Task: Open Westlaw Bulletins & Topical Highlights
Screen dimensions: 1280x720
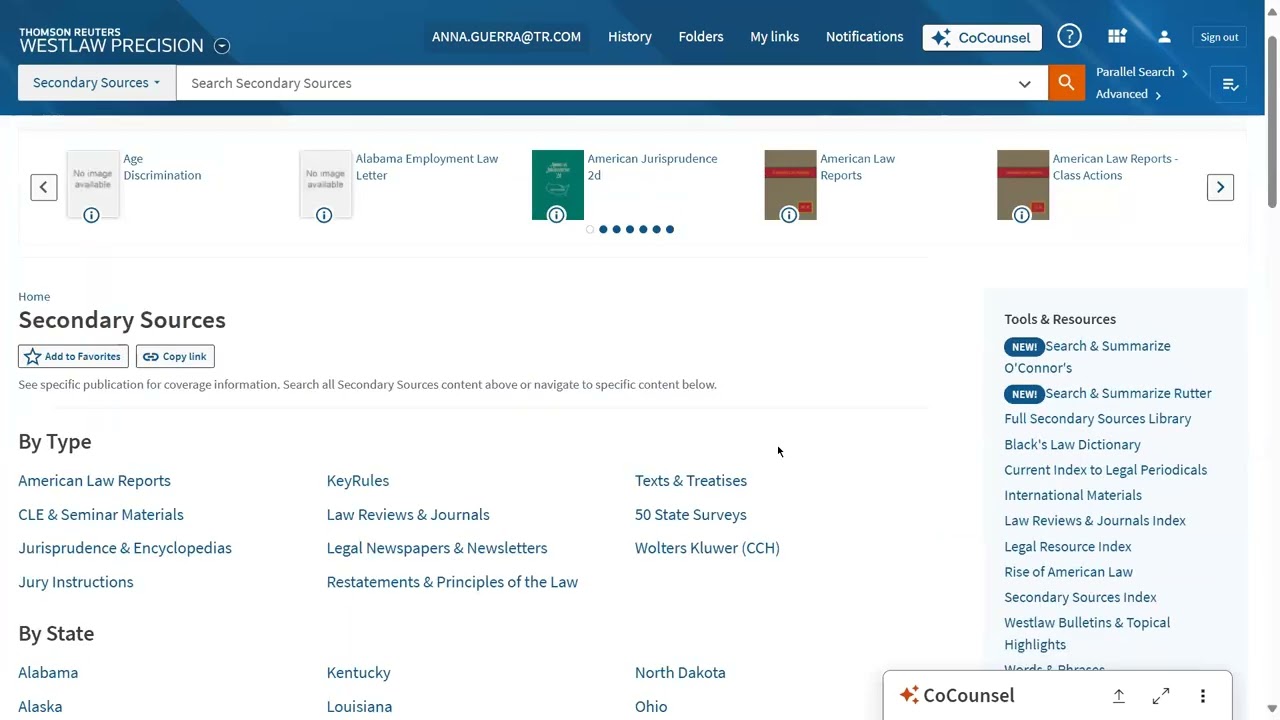Action: [1087, 634]
